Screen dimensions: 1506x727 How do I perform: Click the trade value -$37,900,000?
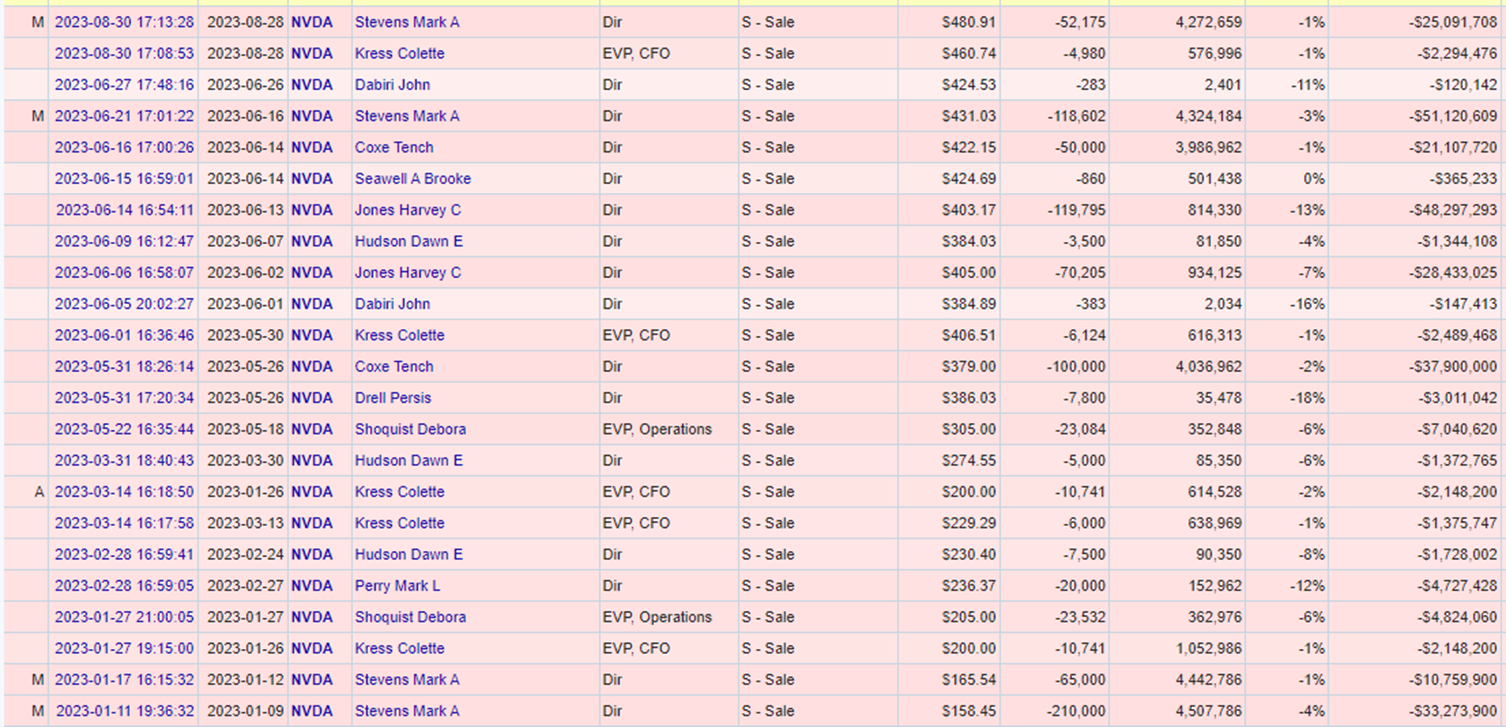tap(1452, 366)
